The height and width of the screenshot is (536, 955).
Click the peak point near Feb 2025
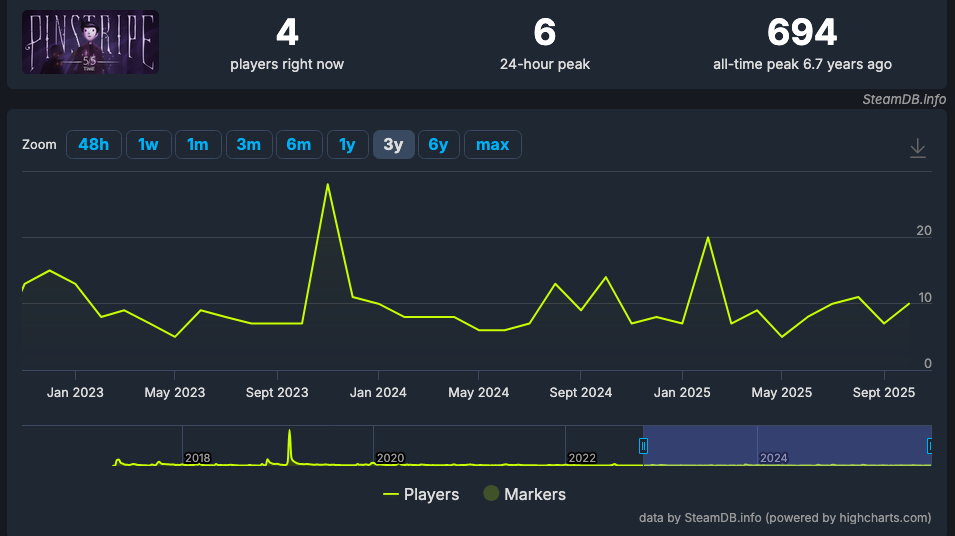click(x=708, y=237)
